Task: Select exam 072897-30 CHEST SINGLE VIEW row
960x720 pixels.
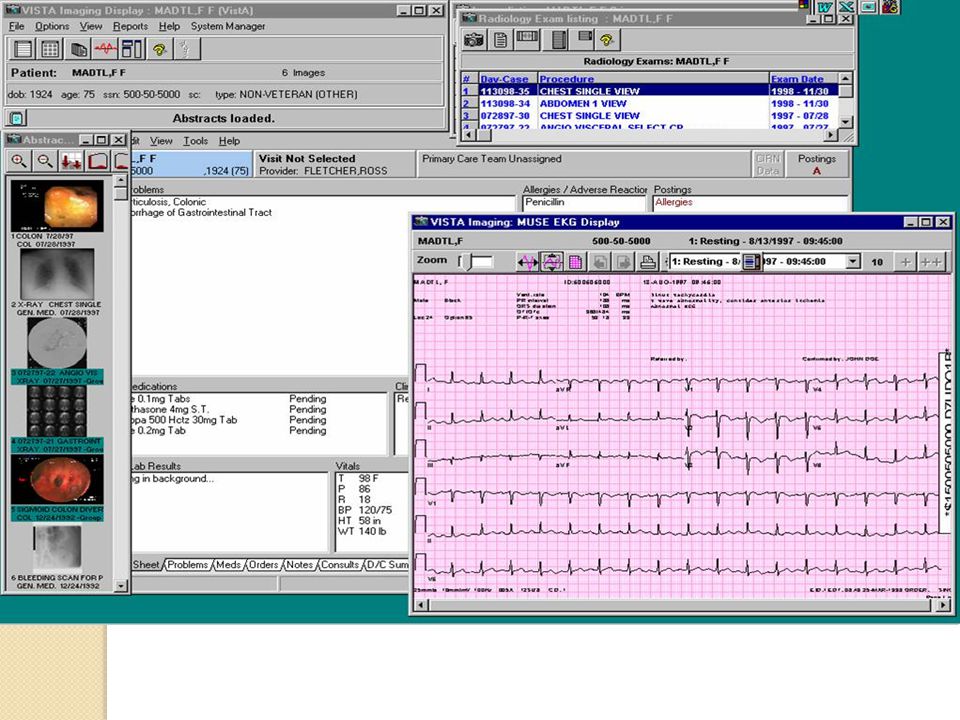Action: tap(650, 116)
